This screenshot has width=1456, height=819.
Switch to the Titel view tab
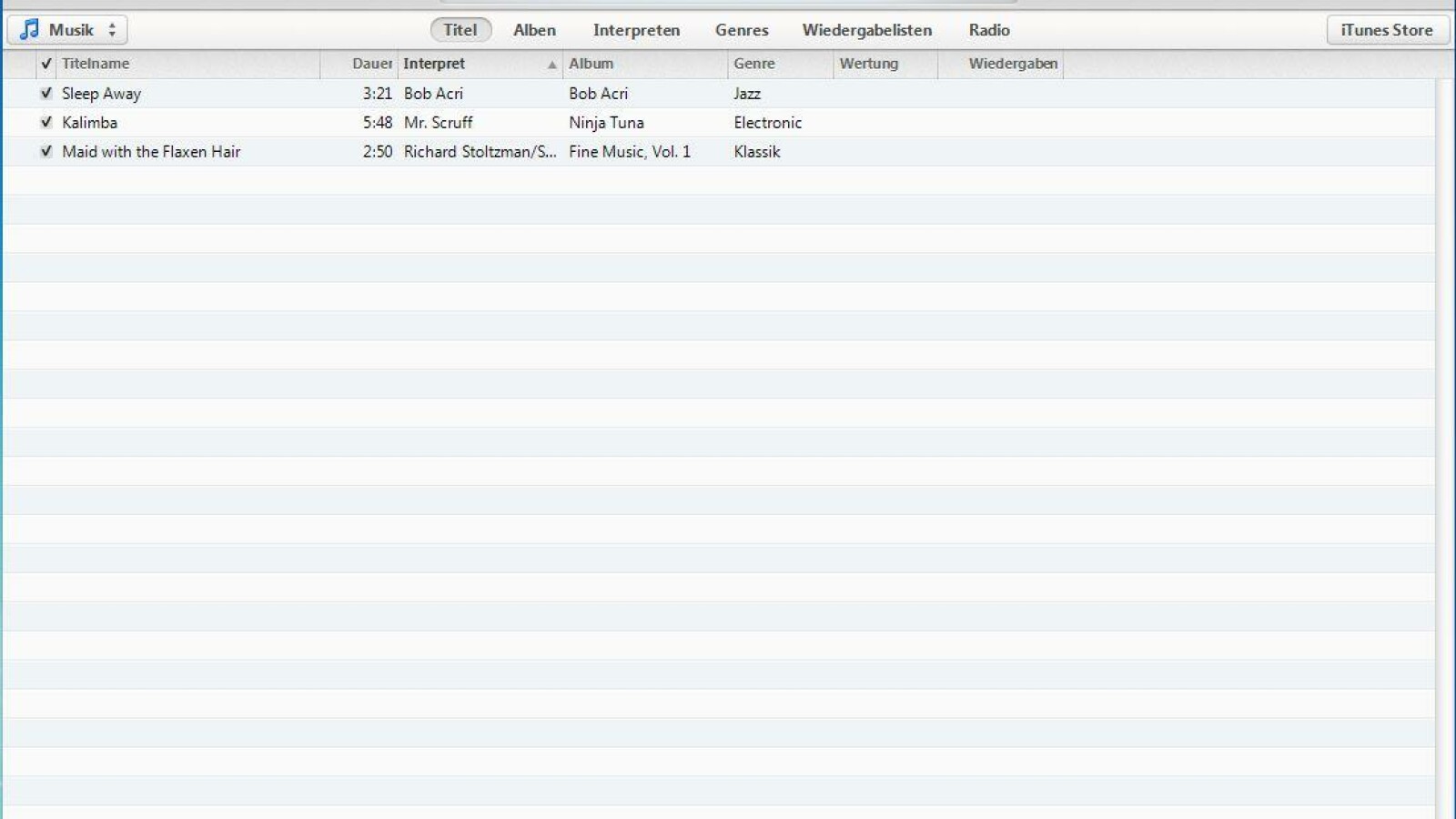coord(460,30)
